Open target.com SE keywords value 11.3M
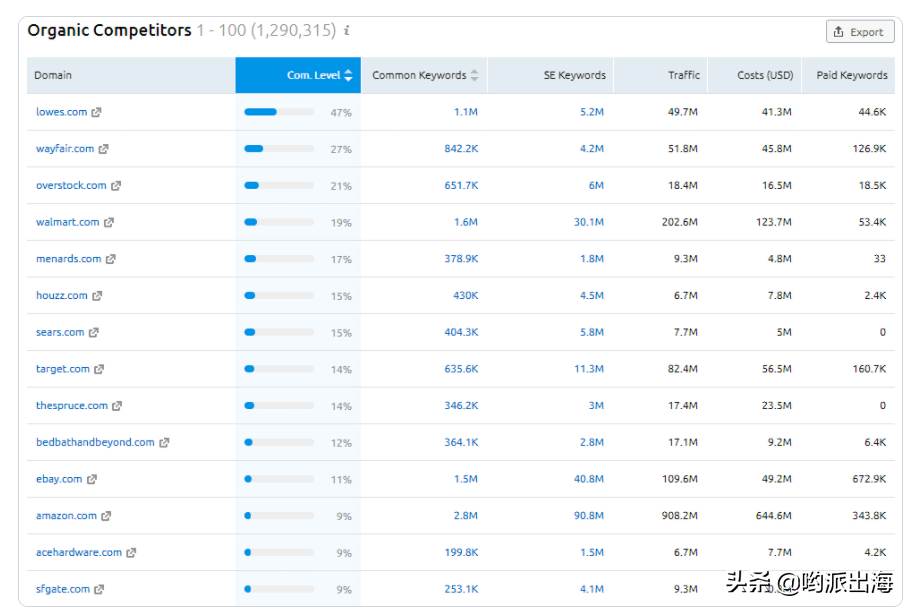Screen dimensions: 911x612 coord(589,368)
